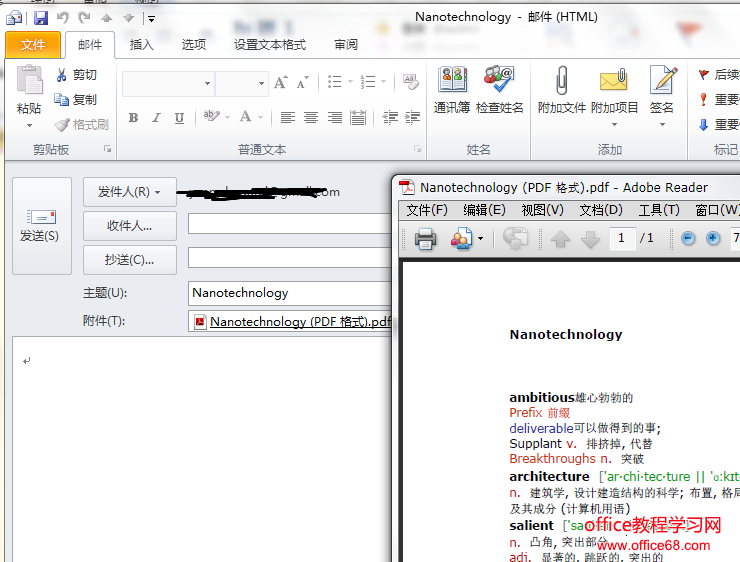Image resolution: width=740 pixels, height=562 pixels.
Task: Switch to the 插入 tab
Action: tap(142, 45)
